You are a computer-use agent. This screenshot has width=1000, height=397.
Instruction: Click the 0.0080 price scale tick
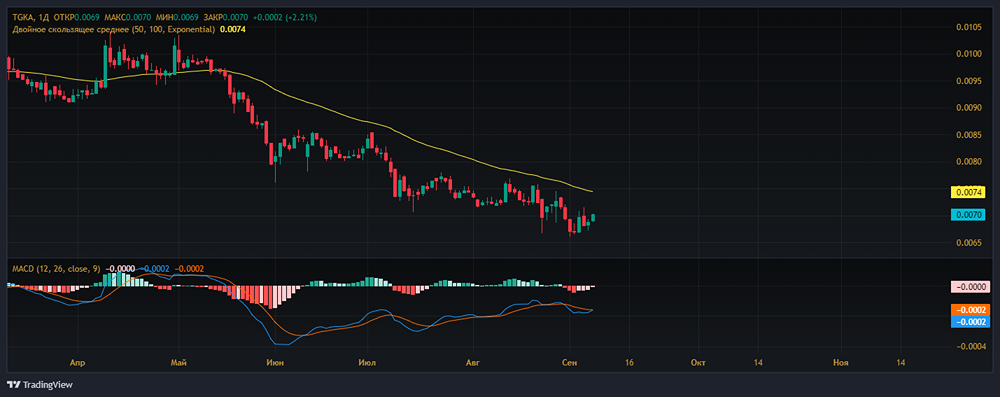point(968,161)
